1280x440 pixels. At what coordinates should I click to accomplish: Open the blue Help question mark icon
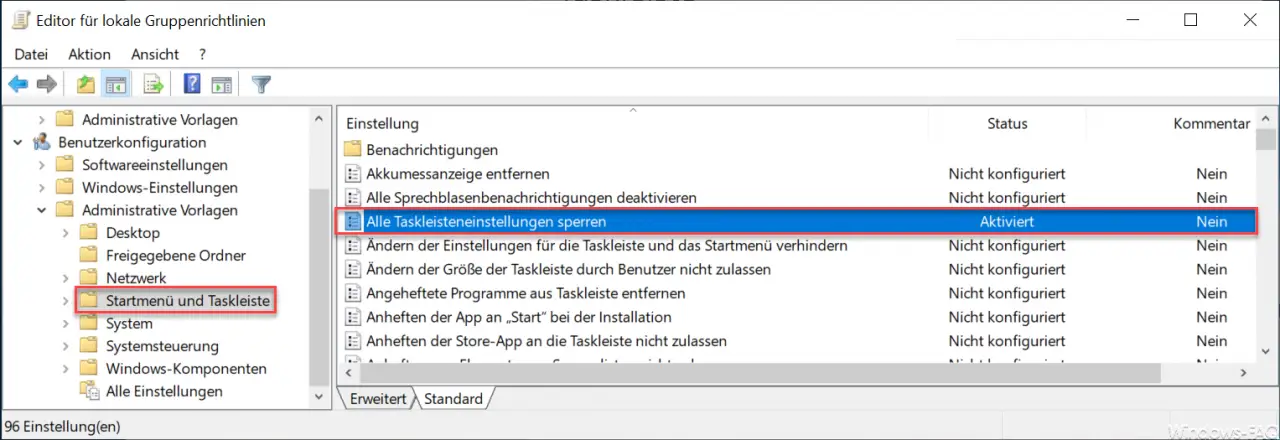click(x=192, y=84)
